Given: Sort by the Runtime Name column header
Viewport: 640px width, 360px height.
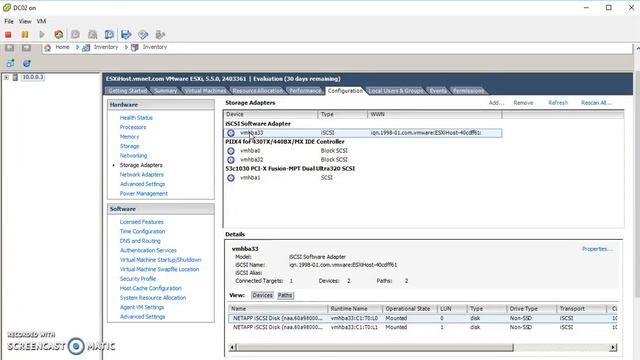Looking at the screenshot, I should (x=355, y=309).
